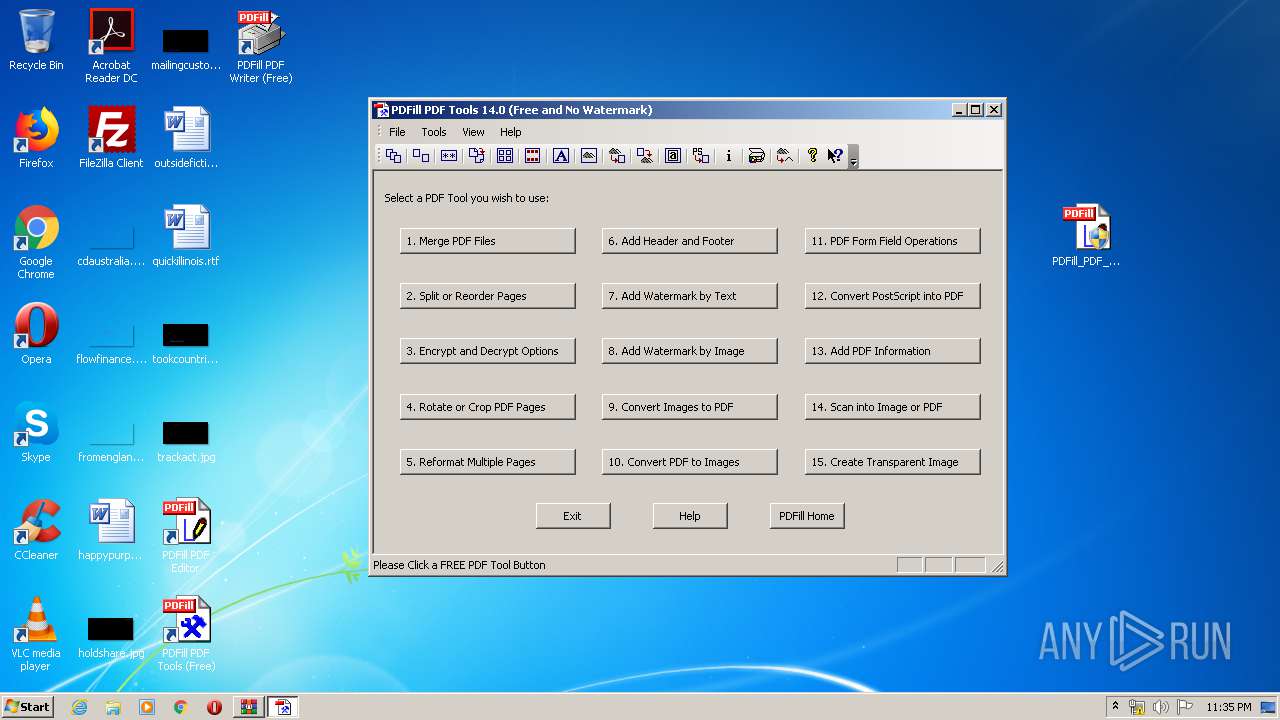Open Internet Explorer from the taskbar

point(79,707)
